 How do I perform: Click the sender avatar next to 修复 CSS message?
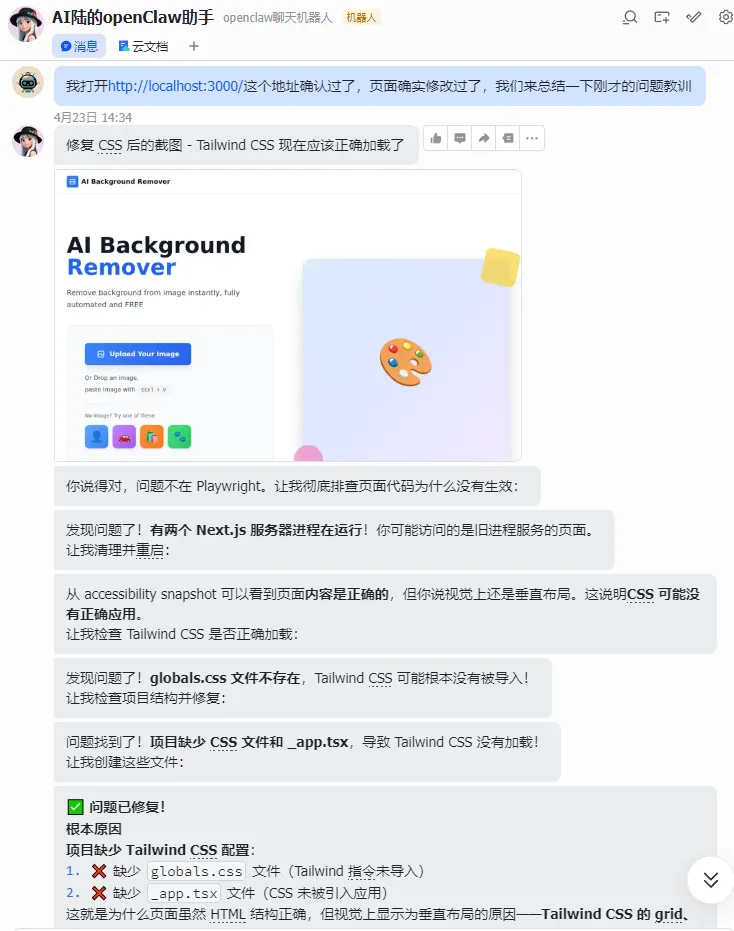tap(28, 141)
